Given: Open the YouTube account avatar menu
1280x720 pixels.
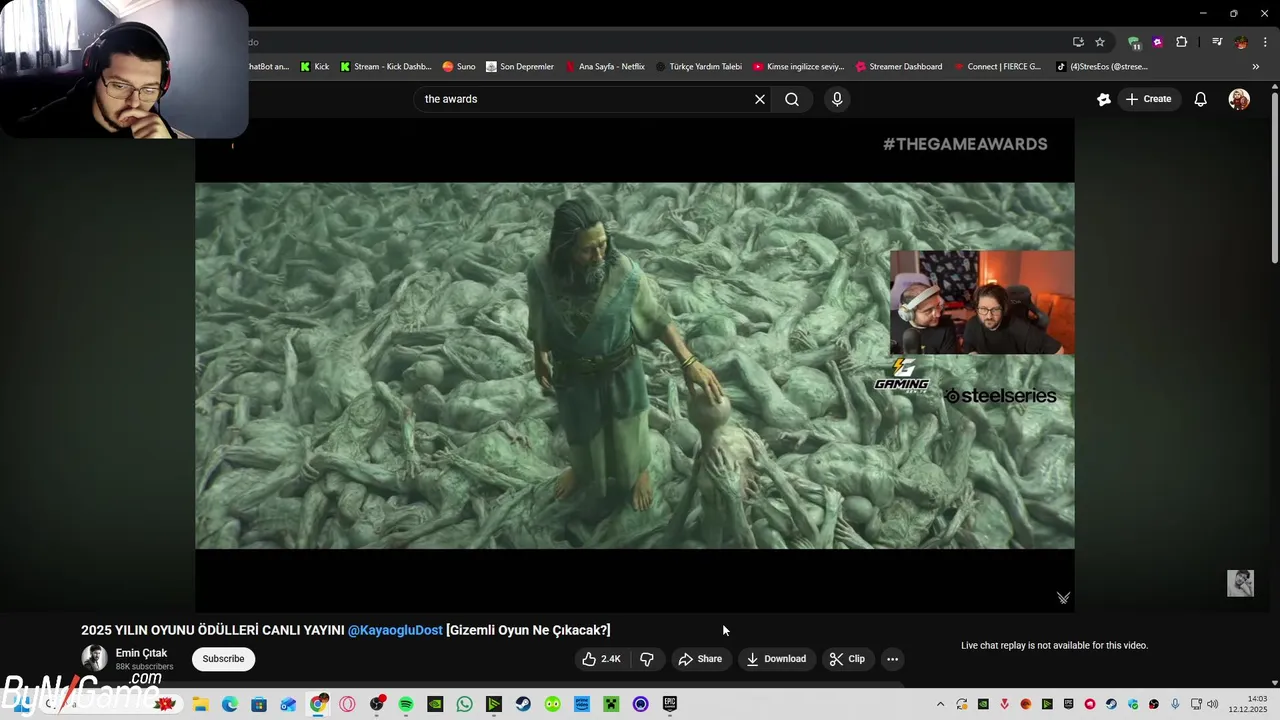Looking at the screenshot, I should 1239,99.
